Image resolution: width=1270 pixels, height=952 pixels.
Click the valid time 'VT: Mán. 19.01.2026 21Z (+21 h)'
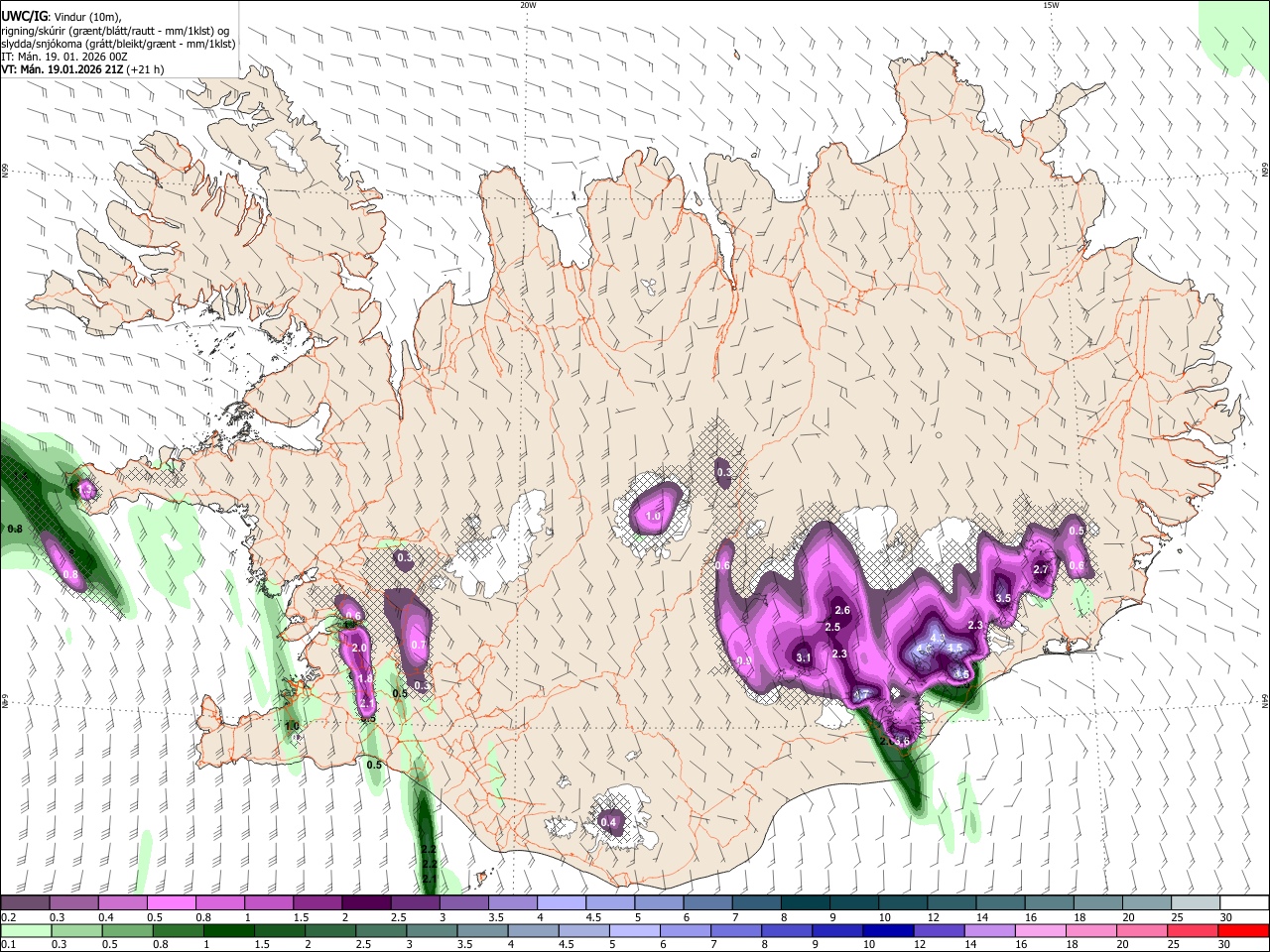tap(83, 69)
